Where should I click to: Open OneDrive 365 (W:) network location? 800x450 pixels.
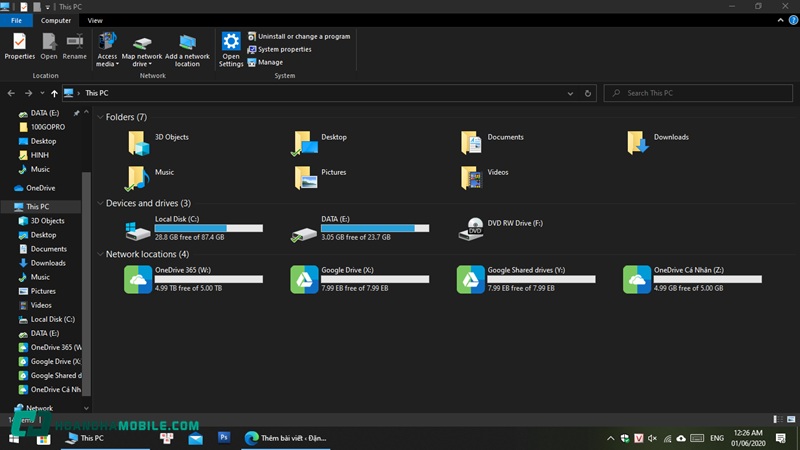tap(139, 279)
